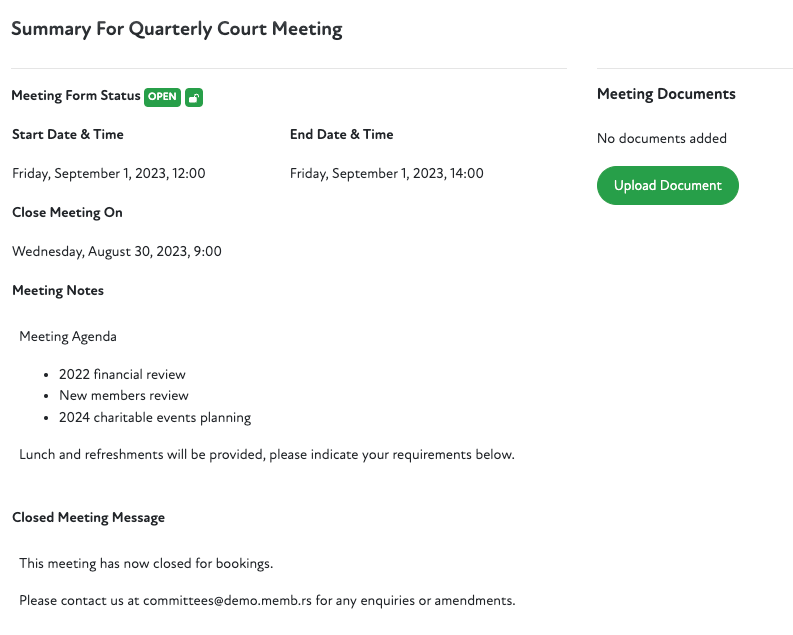
Task: Click the Meeting Documents heading
Action: pyautogui.click(x=666, y=94)
